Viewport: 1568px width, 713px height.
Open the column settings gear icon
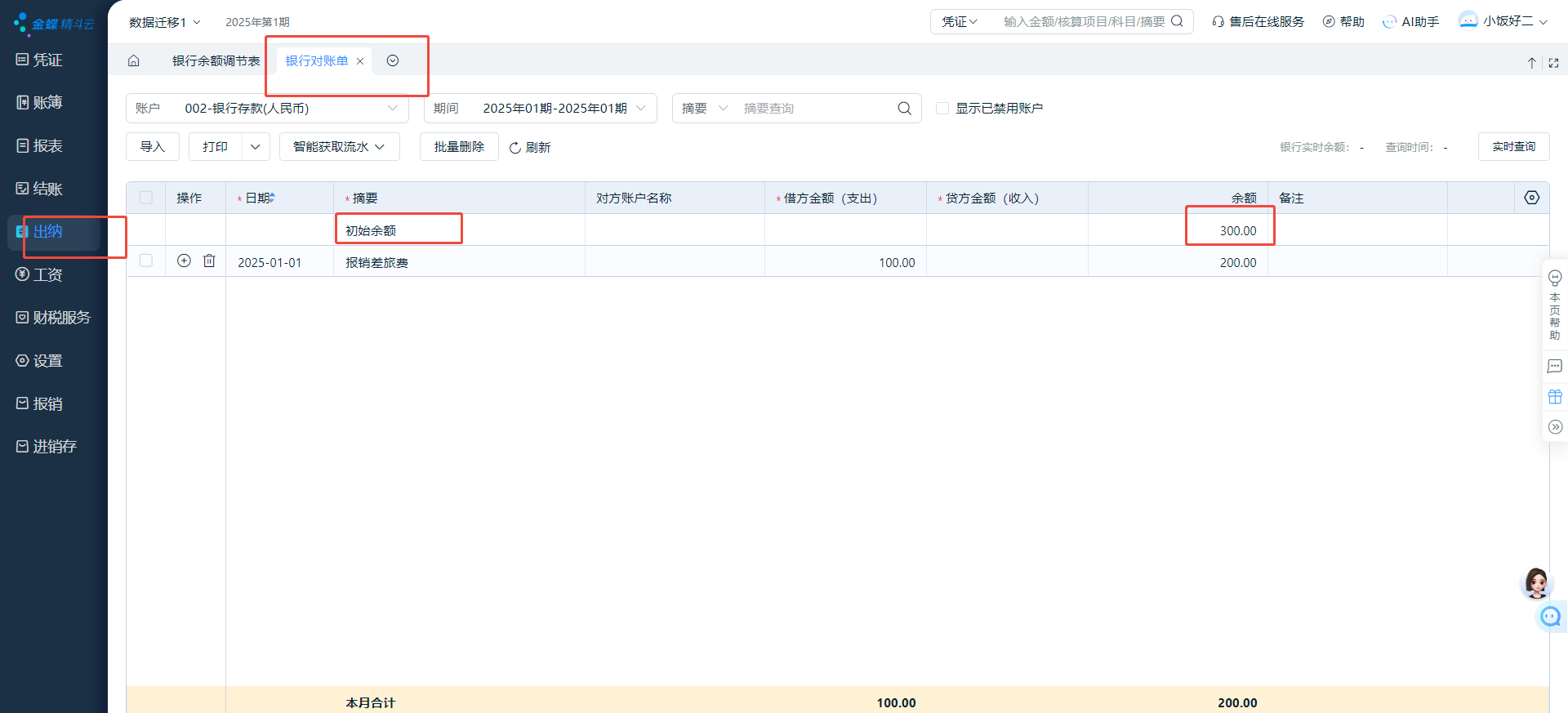click(1531, 198)
